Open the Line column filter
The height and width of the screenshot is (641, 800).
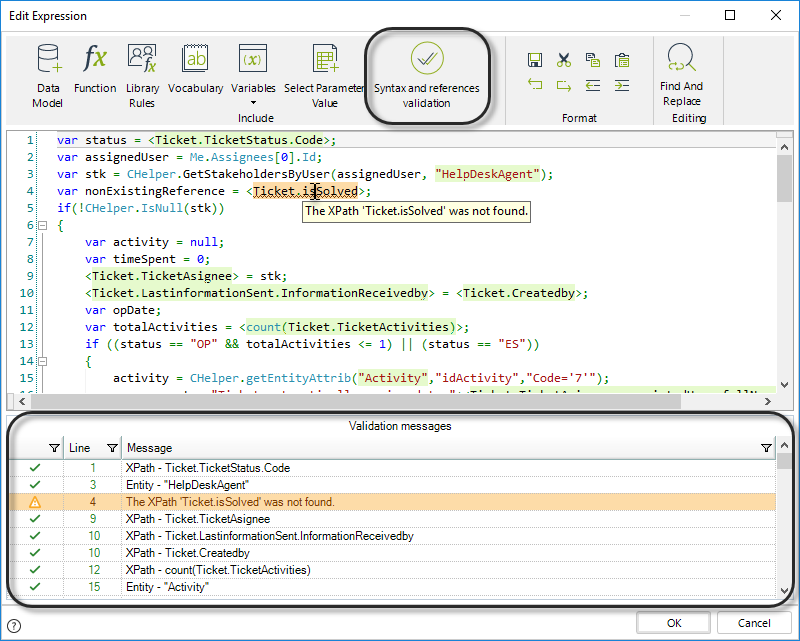112,448
